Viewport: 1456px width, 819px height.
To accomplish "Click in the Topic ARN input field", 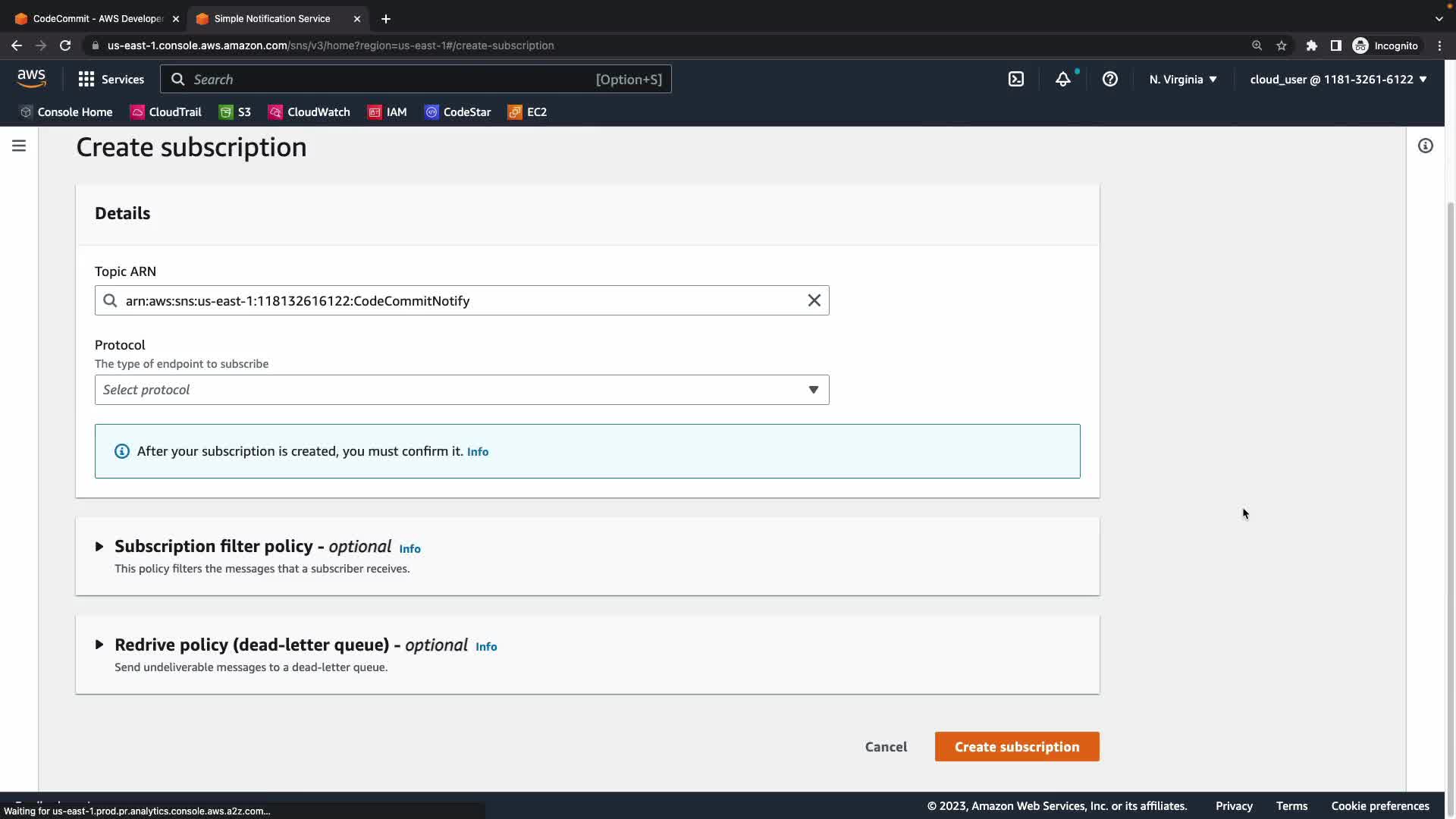I will pos(455,300).
